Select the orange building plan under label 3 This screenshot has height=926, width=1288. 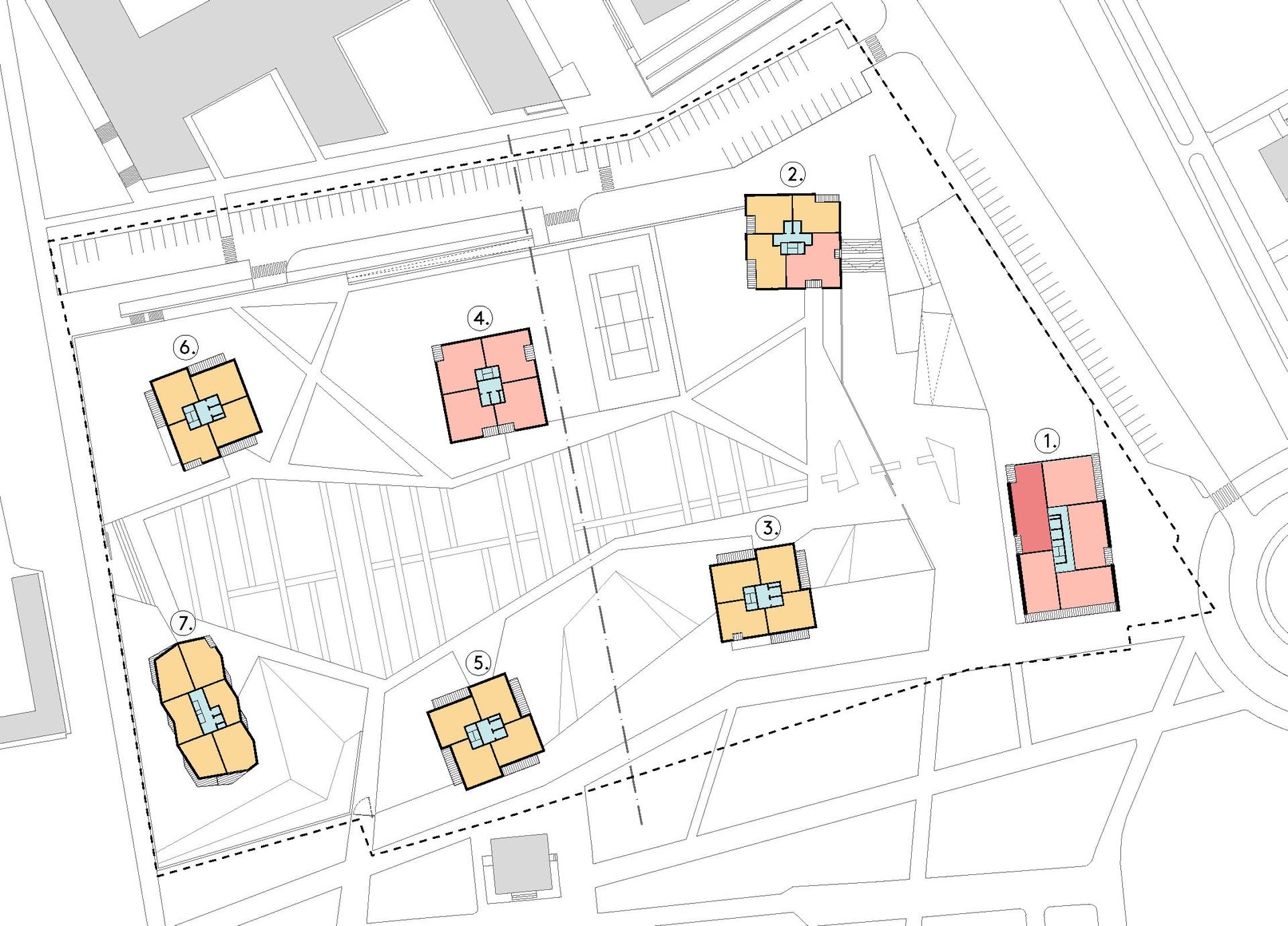click(x=763, y=594)
